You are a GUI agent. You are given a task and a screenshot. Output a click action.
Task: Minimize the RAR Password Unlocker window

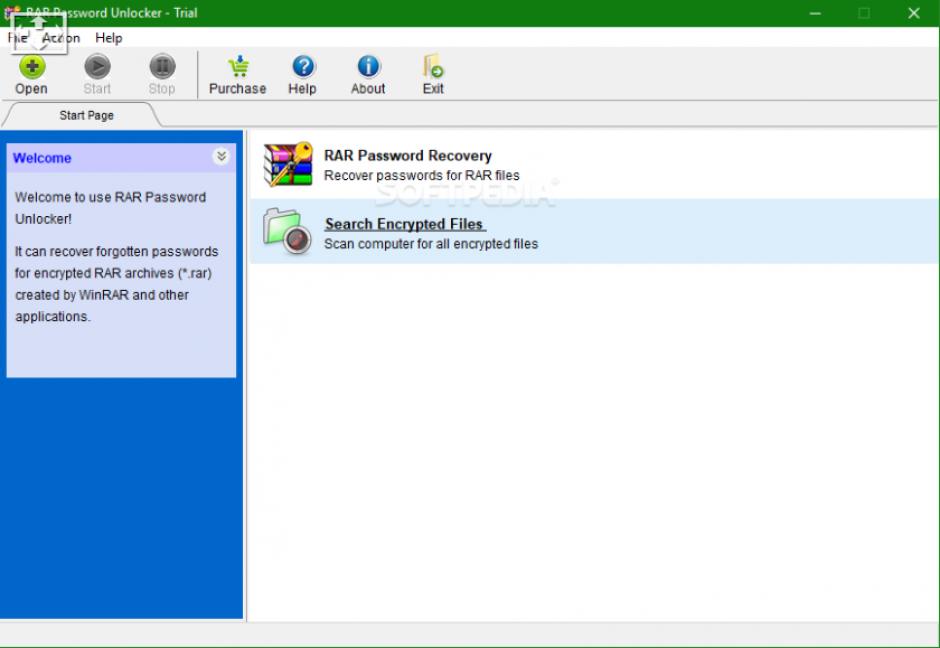(x=815, y=13)
